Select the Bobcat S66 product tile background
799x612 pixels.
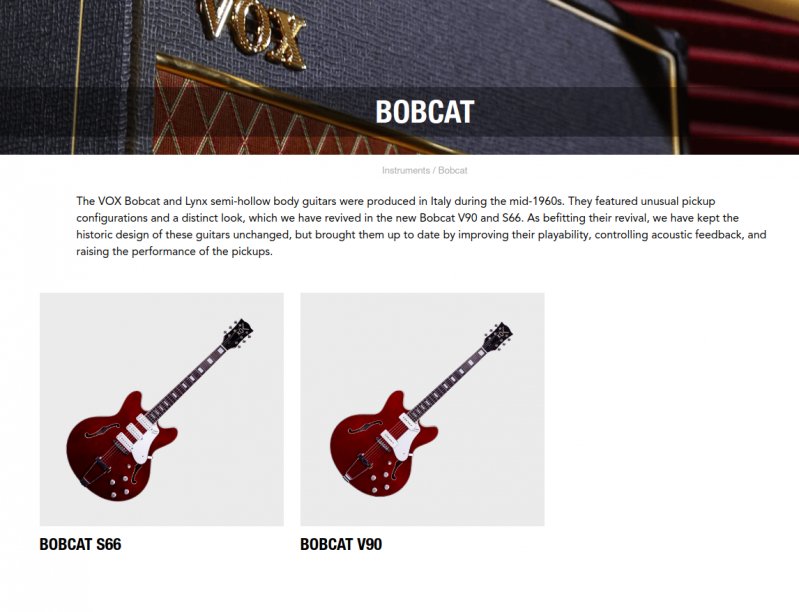[162, 409]
